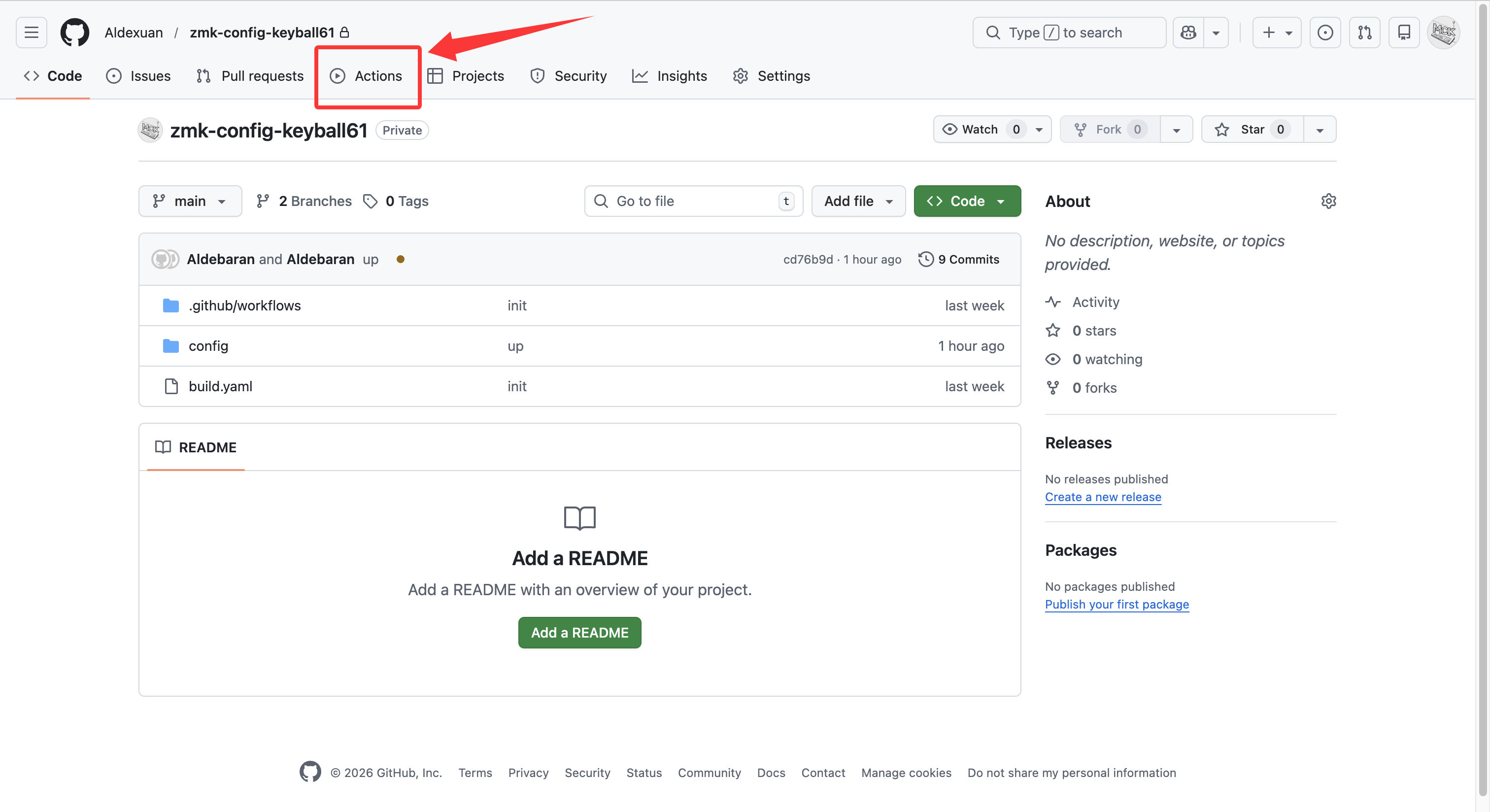This screenshot has height=812, width=1490.
Task: Click the GitHub Octocat home logo
Action: pyautogui.click(x=74, y=33)
